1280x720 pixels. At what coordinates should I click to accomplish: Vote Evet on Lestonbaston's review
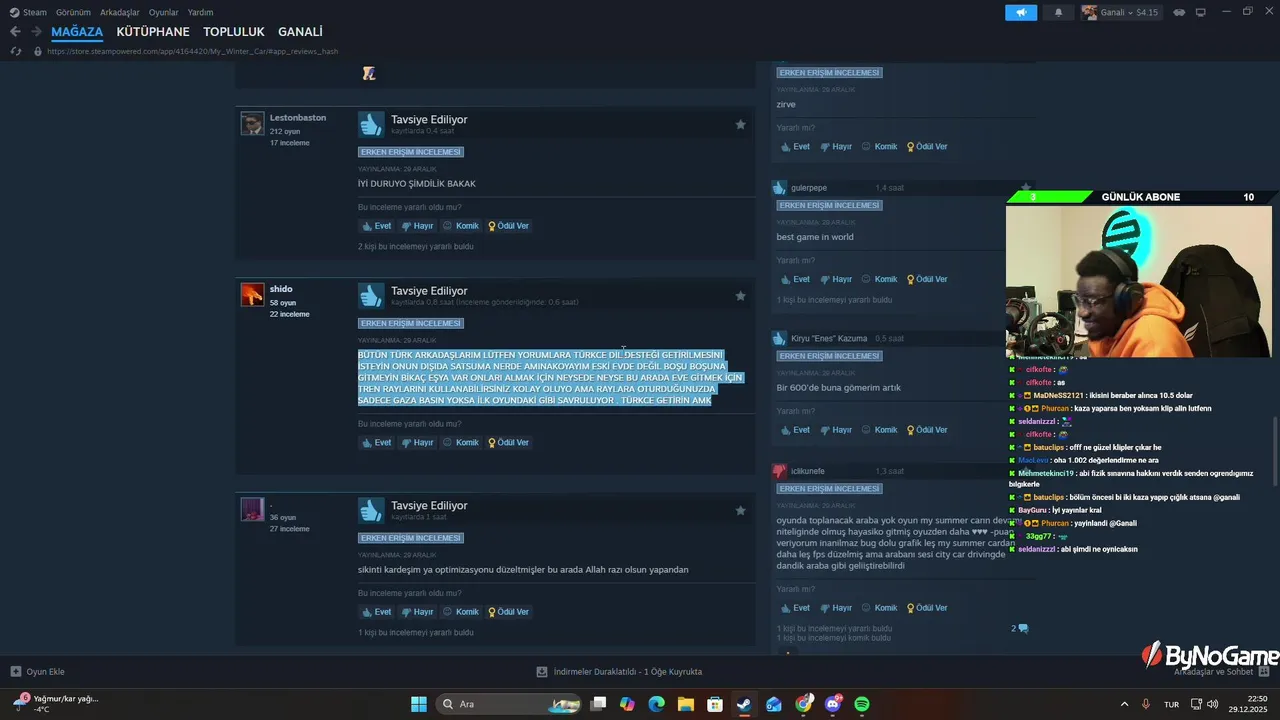[376, 226]
